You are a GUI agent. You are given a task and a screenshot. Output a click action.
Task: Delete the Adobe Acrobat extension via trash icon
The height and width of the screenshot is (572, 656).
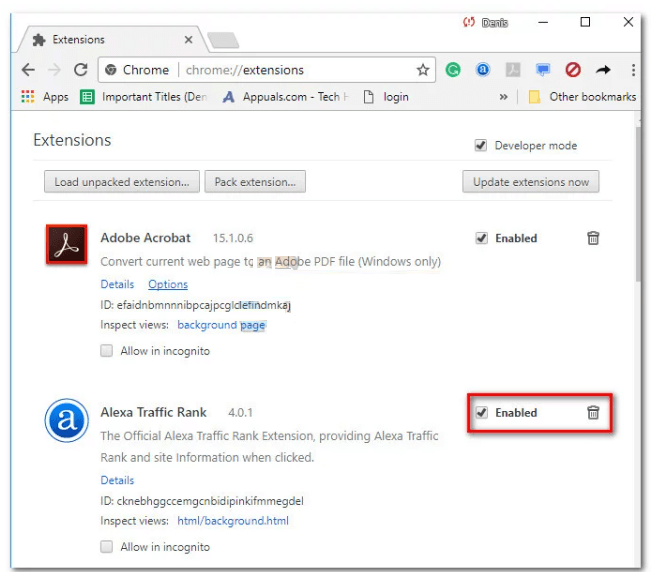pyautogui.click(x=593, y=238)
